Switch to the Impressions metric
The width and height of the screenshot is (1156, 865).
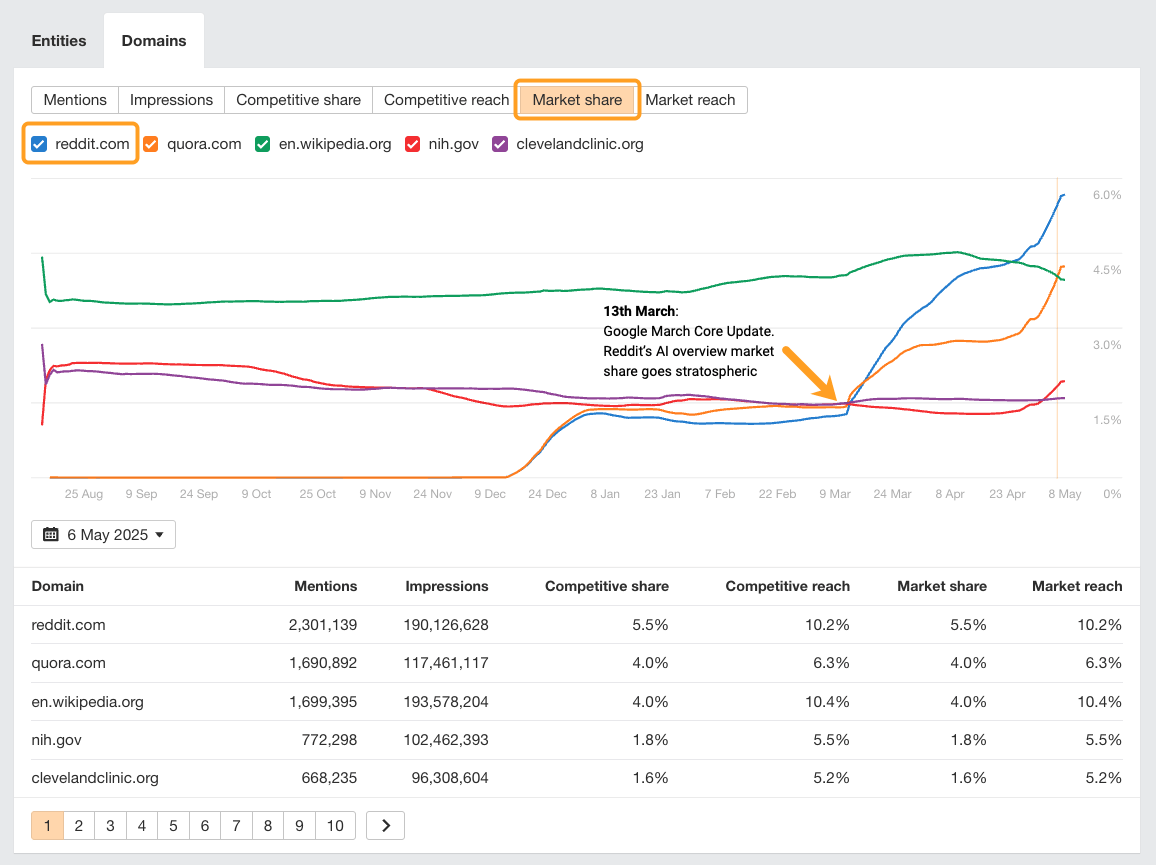pyautogui.click(x=171, y=100)
